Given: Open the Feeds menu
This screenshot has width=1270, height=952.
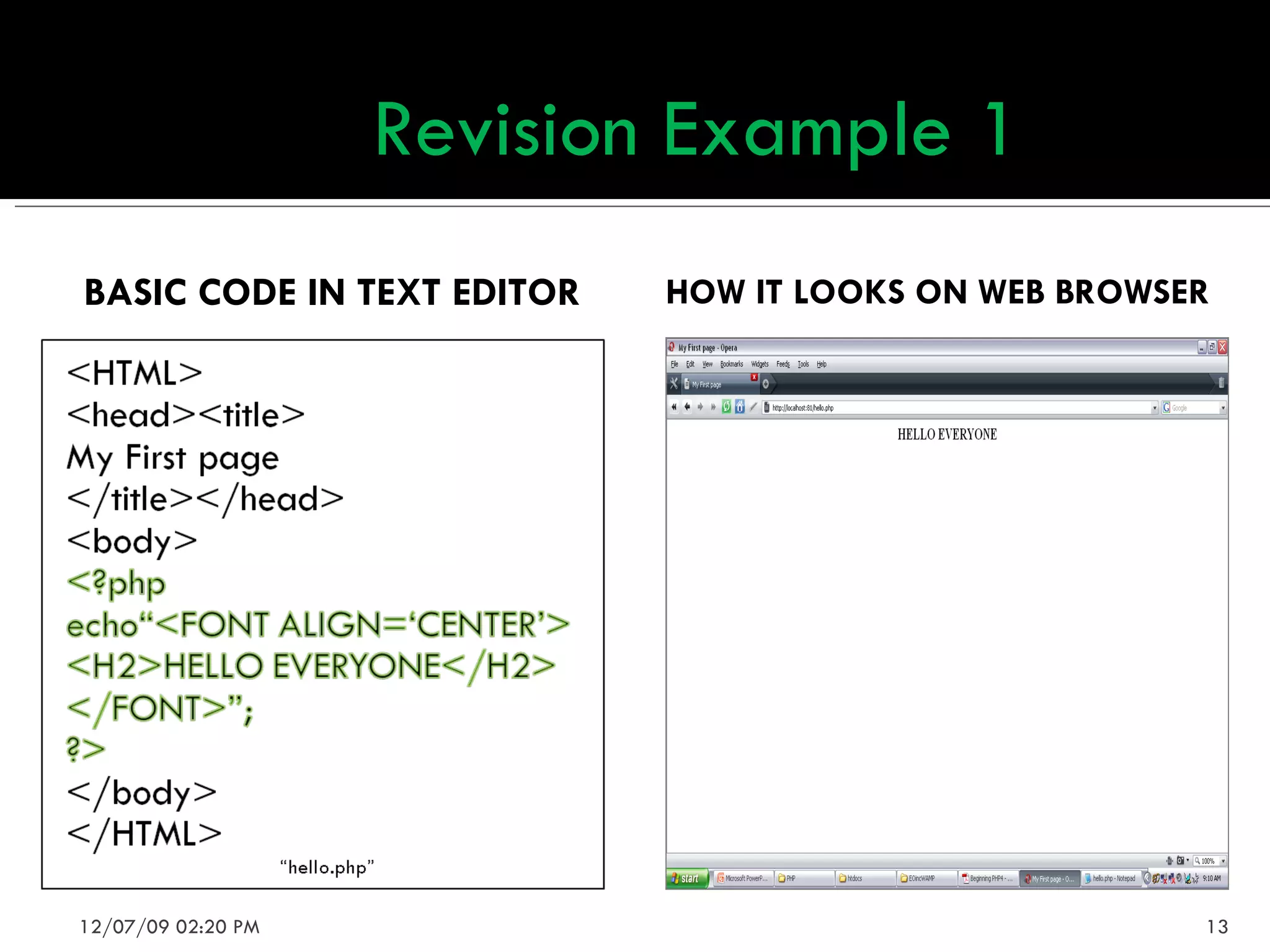Looking at the screenshot, I should tap(783, 364).
